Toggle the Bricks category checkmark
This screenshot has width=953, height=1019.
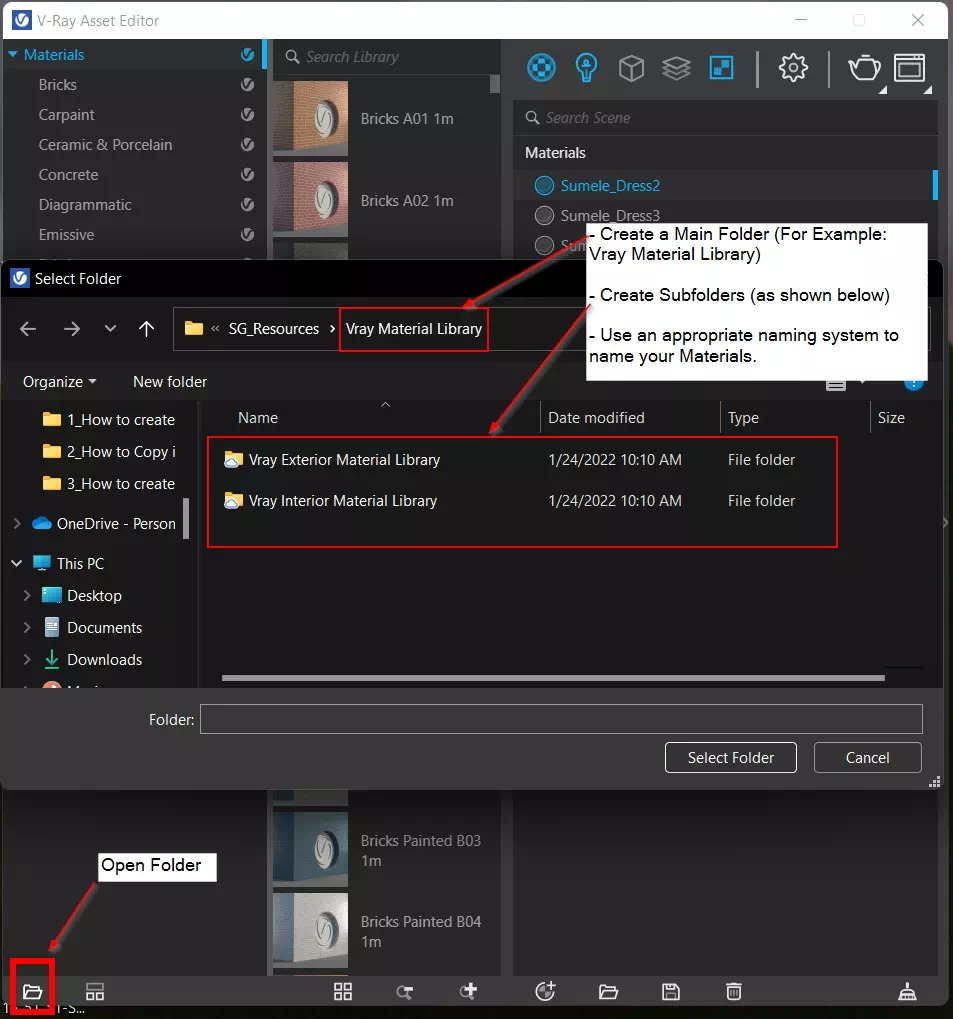[247, 85]
